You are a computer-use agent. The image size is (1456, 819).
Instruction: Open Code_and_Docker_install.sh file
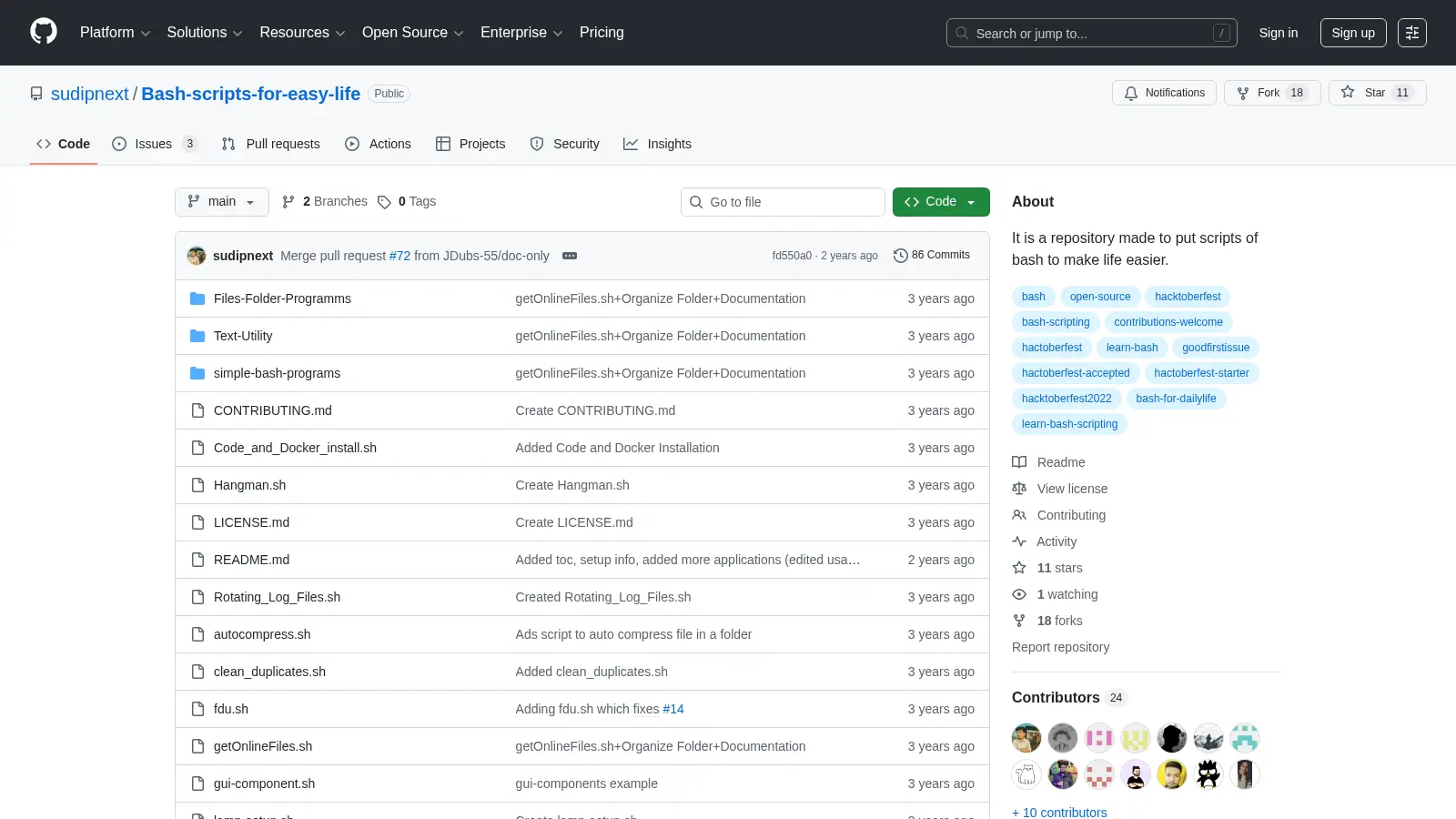[x=295, y=448]
